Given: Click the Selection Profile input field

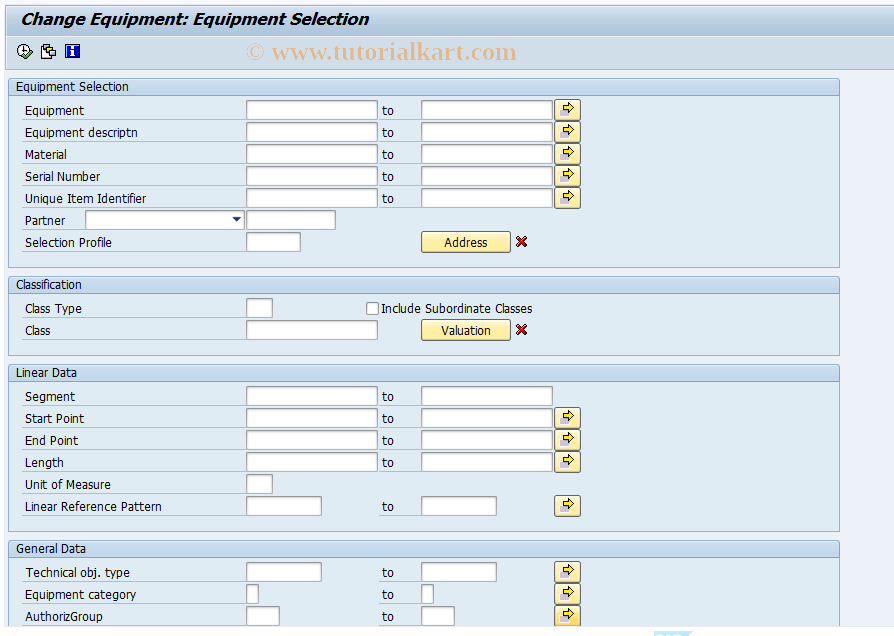Looking at the screenshot, I should (272, 241).
